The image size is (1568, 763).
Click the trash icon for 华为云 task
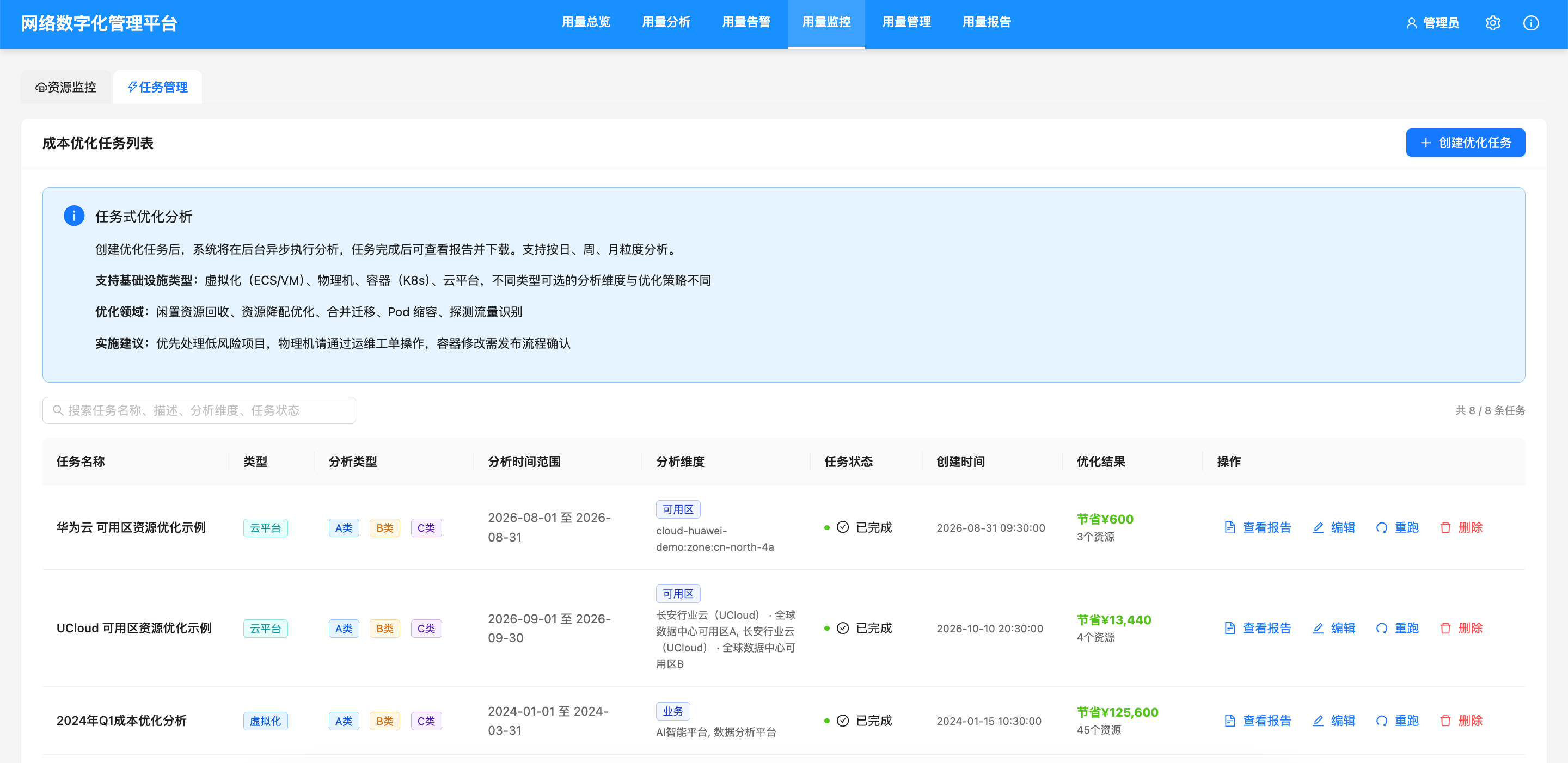point(1445,527)
